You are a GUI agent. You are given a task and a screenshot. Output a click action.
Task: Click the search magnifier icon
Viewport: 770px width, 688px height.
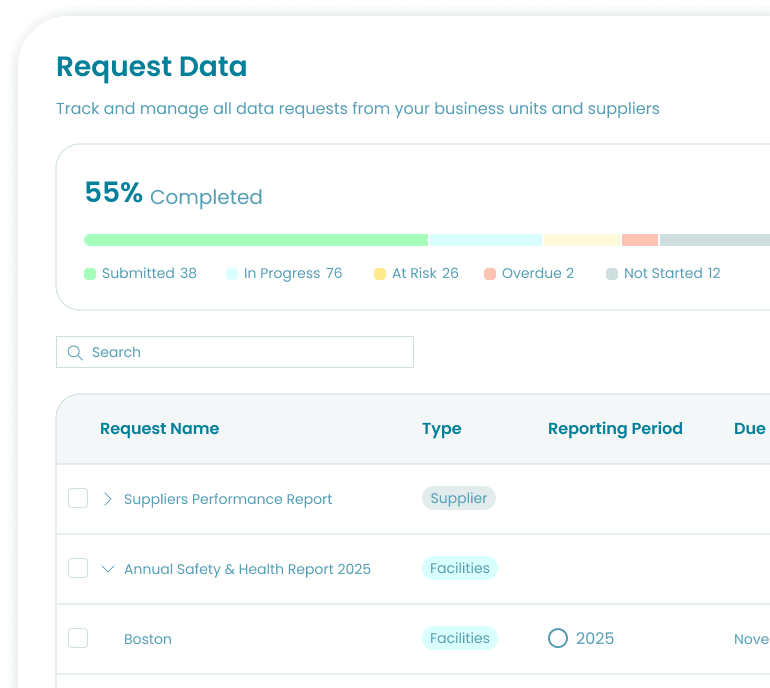[x=75, y=353]
